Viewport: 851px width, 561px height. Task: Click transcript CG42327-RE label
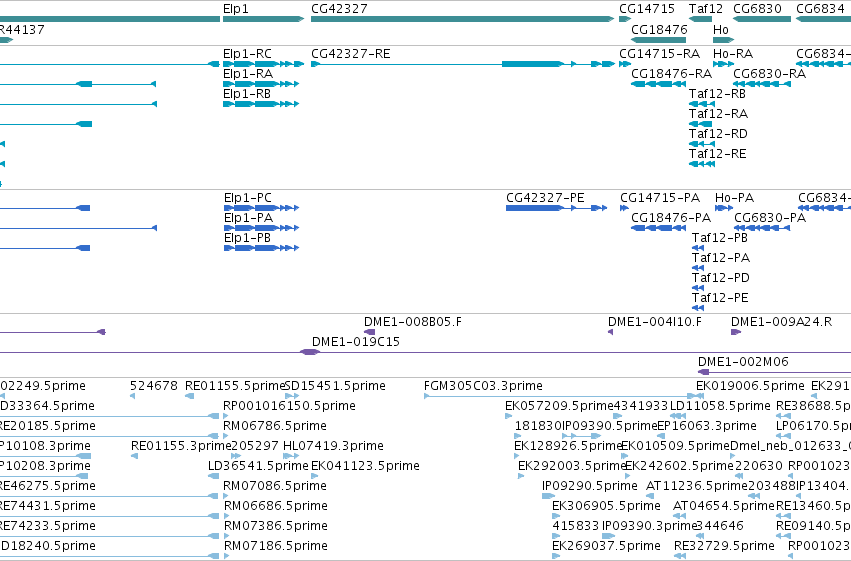pyautogui.click(x=351, y=54)
